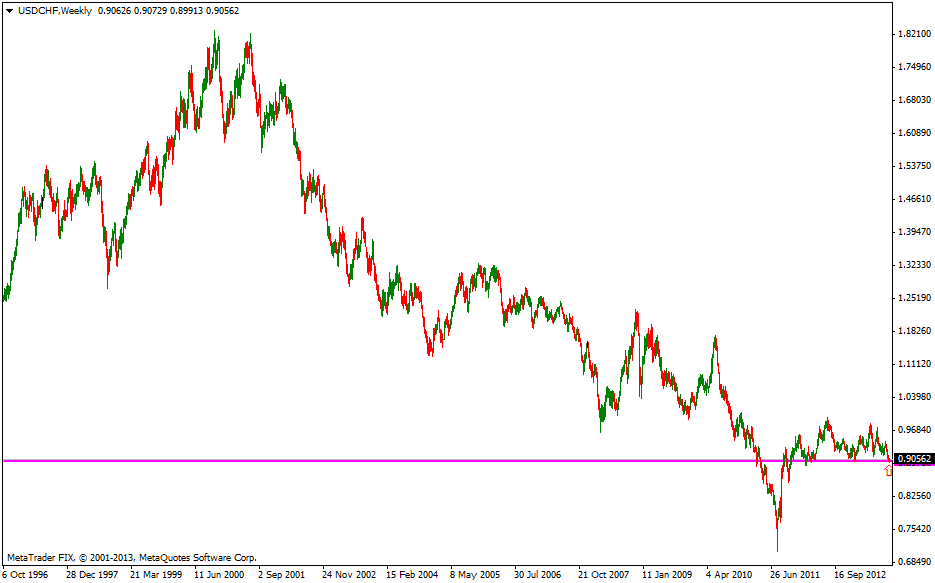Click the MetaTrader FIX copyright text
935x583 pixels.
[x=131, y=557]
